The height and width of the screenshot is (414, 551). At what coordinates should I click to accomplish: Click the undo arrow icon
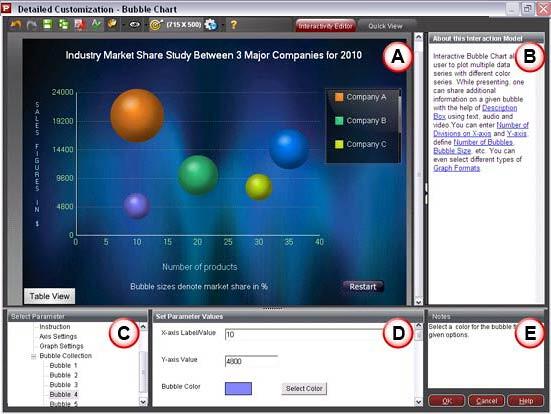pos(15,25)
